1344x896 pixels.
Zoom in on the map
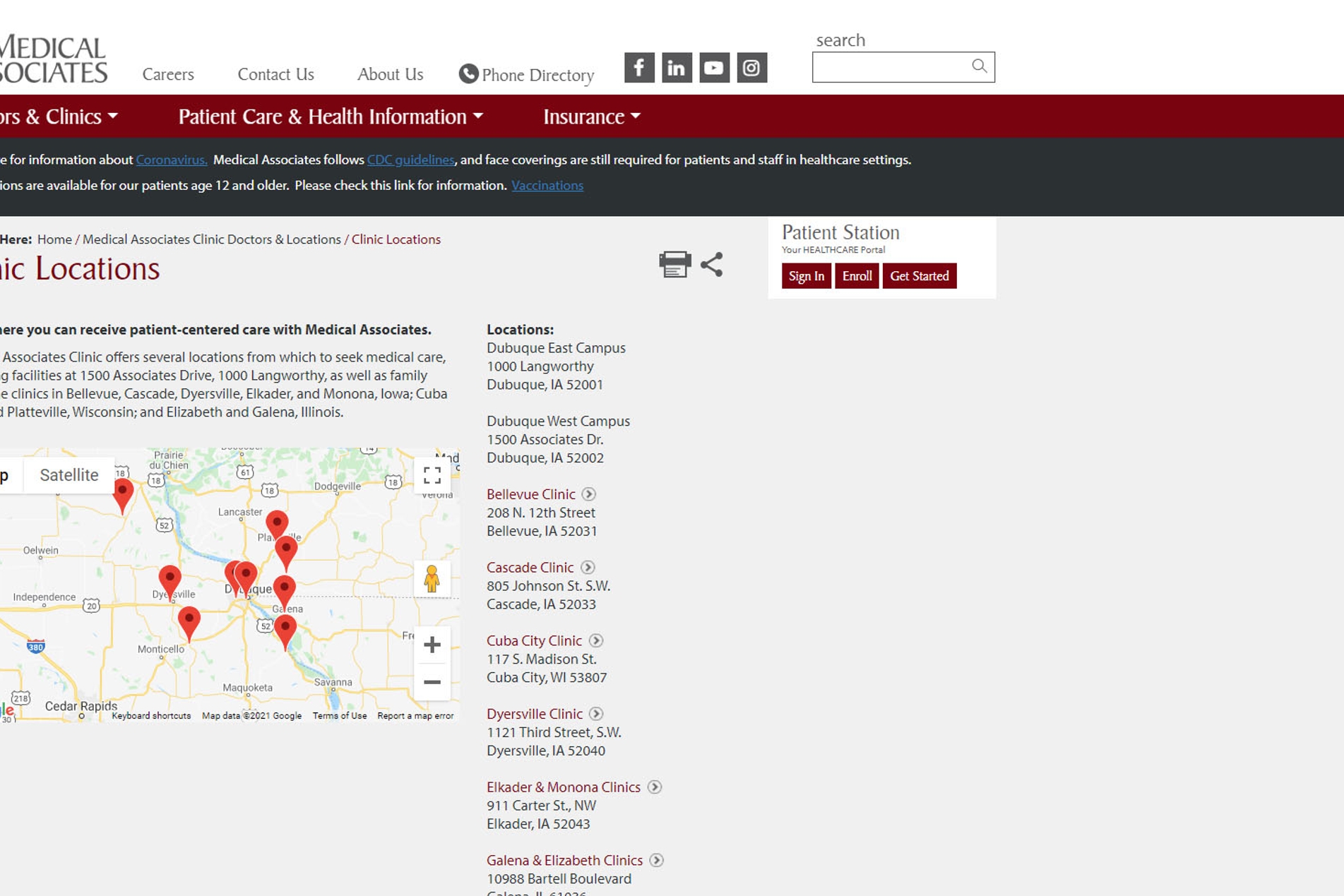(x=432, y=645)
